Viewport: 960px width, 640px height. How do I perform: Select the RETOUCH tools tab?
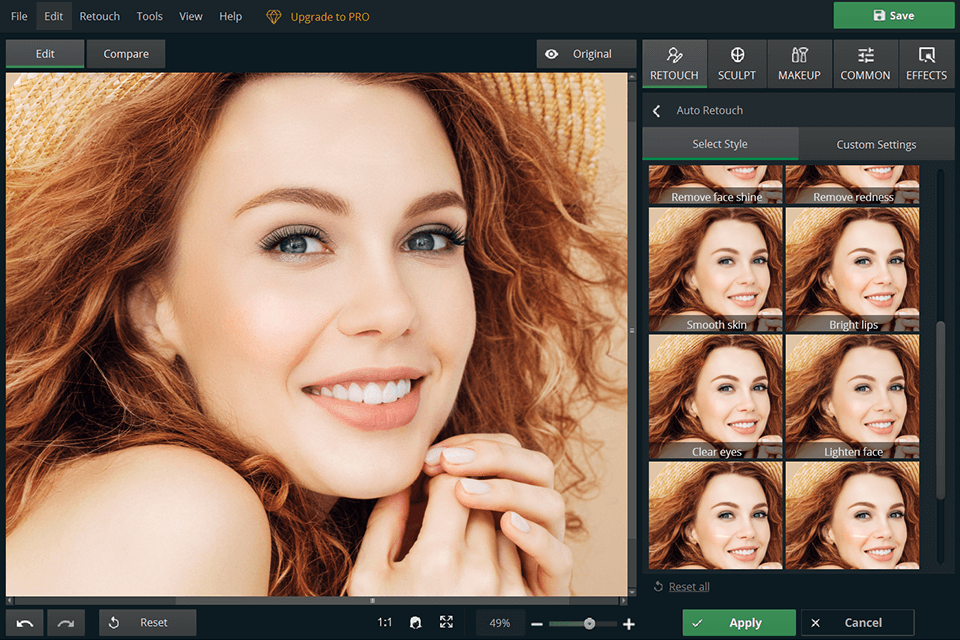pyautogui.click(x=674, y=64)
